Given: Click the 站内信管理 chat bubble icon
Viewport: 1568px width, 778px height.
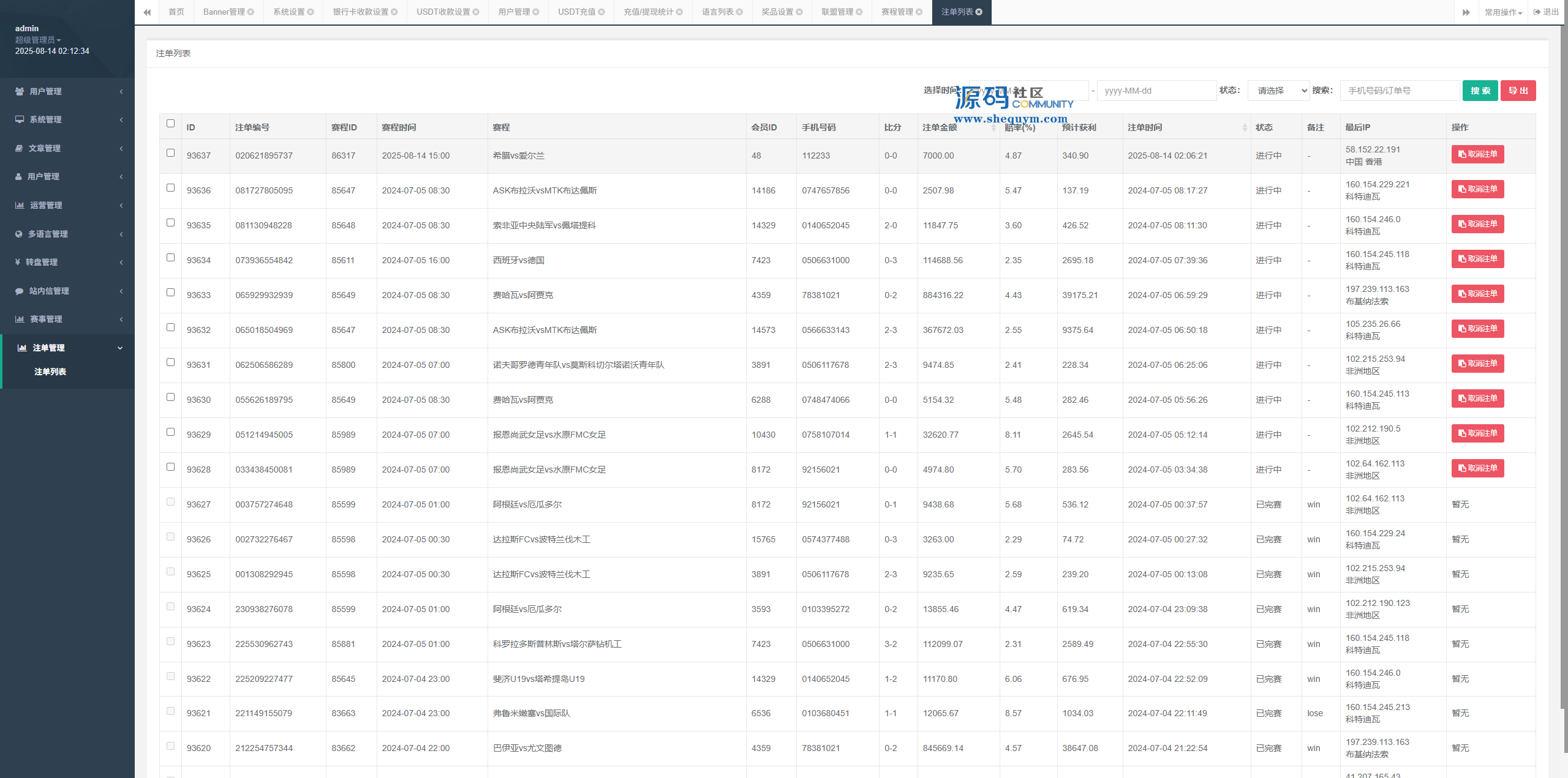Looking at the screenshot, I should coord(19,291).
